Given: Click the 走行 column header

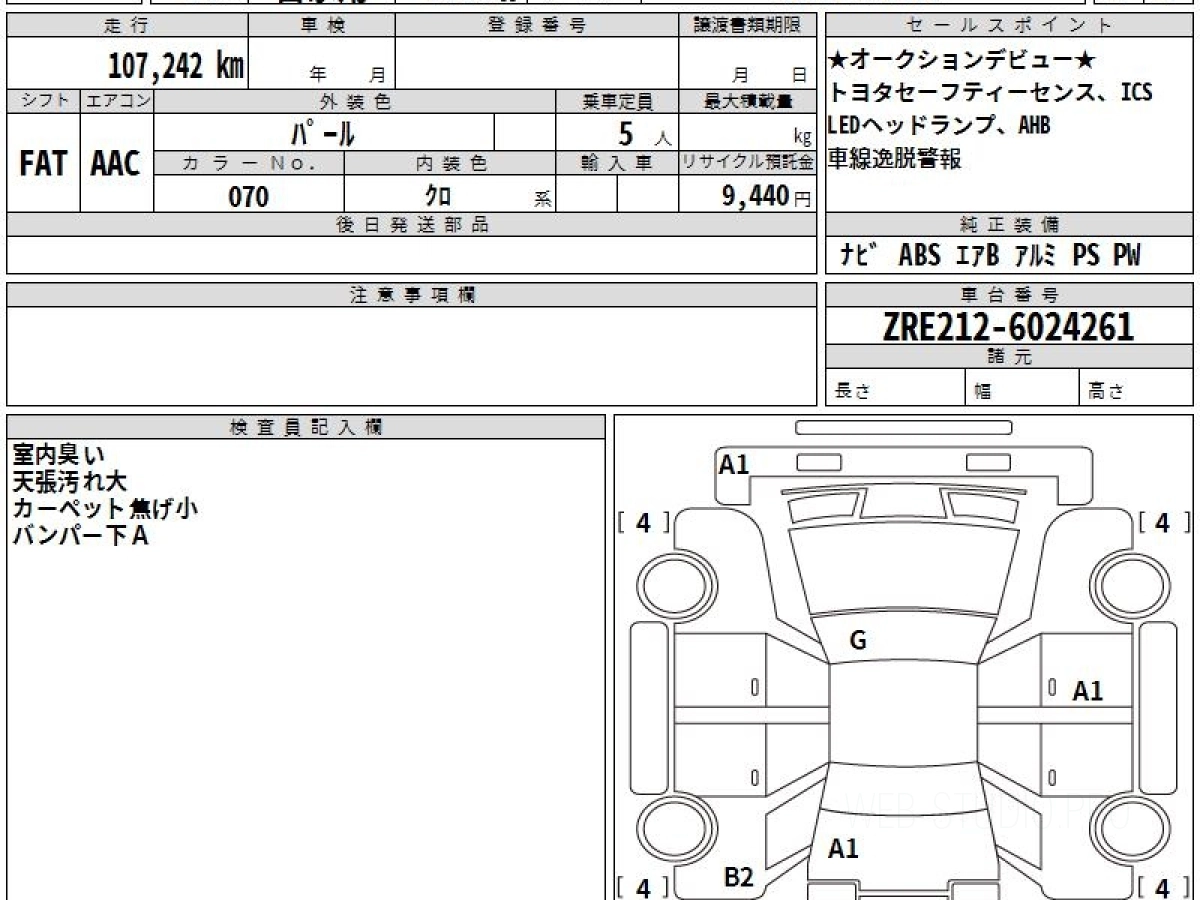Looking at the screenshot, I should coord(127,26).
